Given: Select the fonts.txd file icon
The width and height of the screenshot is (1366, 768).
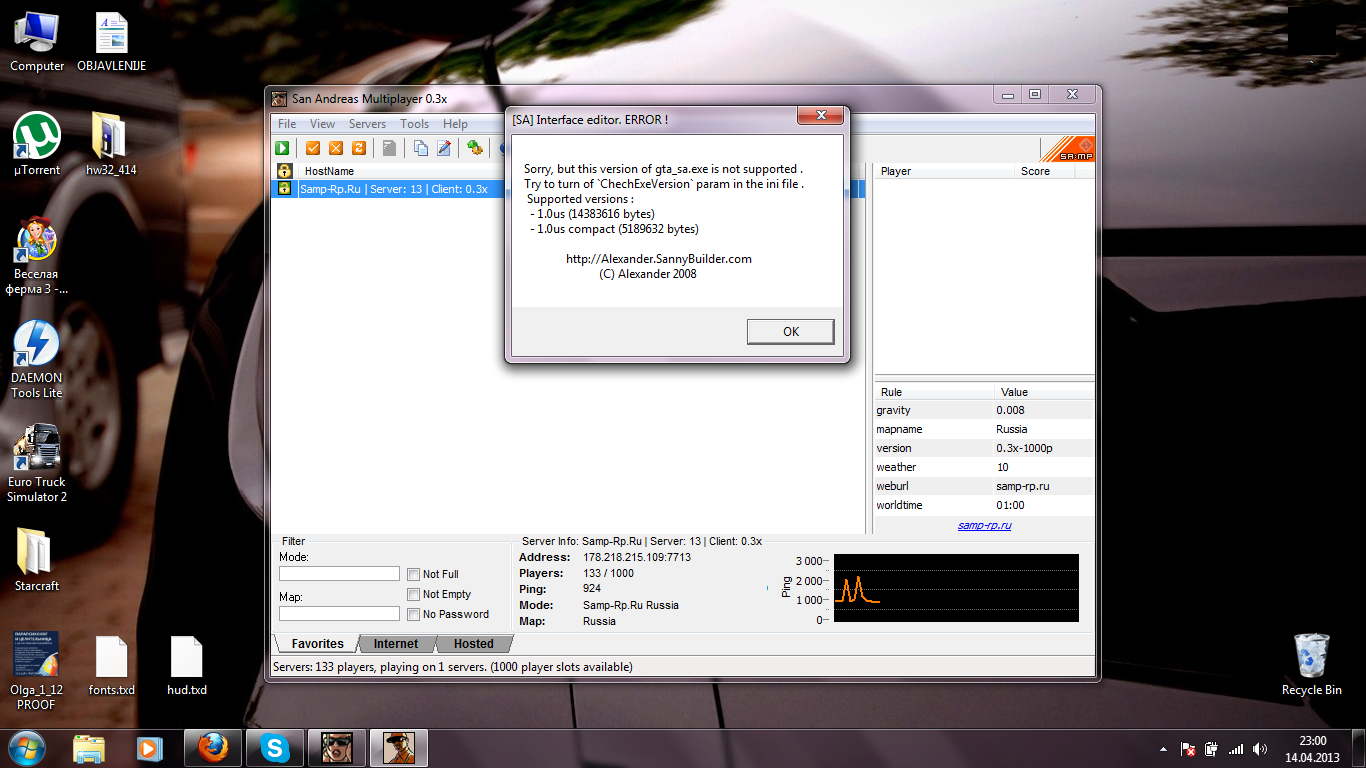Looking at the screenshot, I should pyautogui.click(x=111, y=666).
